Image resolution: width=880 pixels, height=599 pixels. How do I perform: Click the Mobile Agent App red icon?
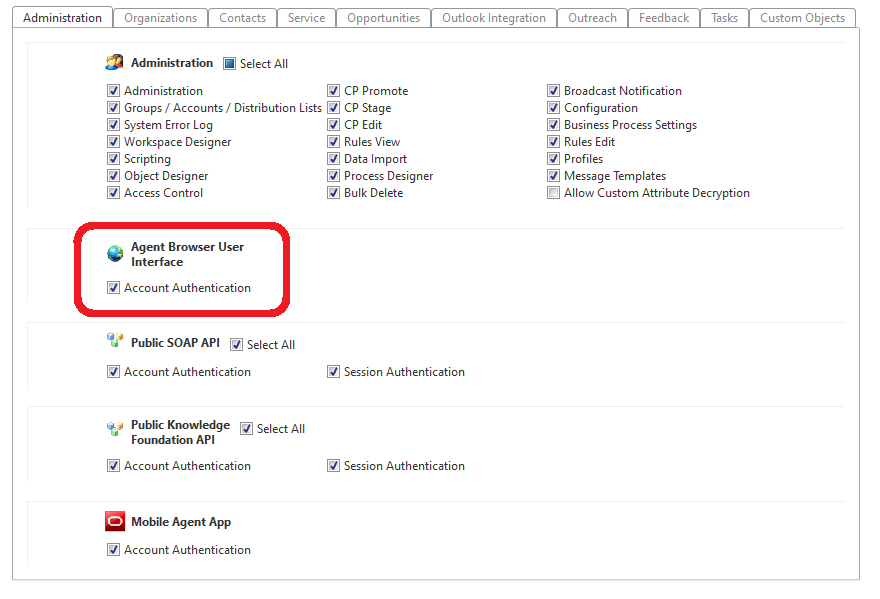point(115,522)
